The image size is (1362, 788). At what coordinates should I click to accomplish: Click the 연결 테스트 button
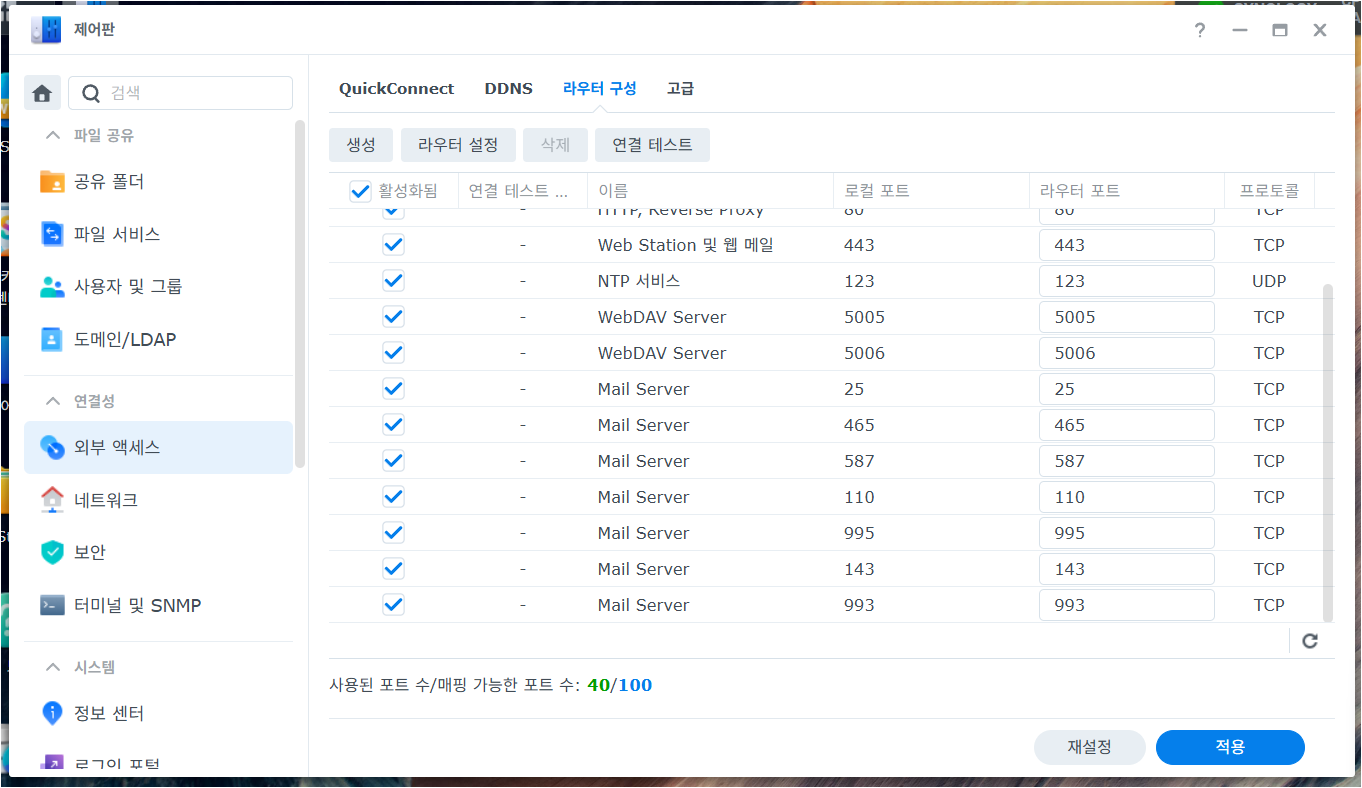(x=652, y=145)
